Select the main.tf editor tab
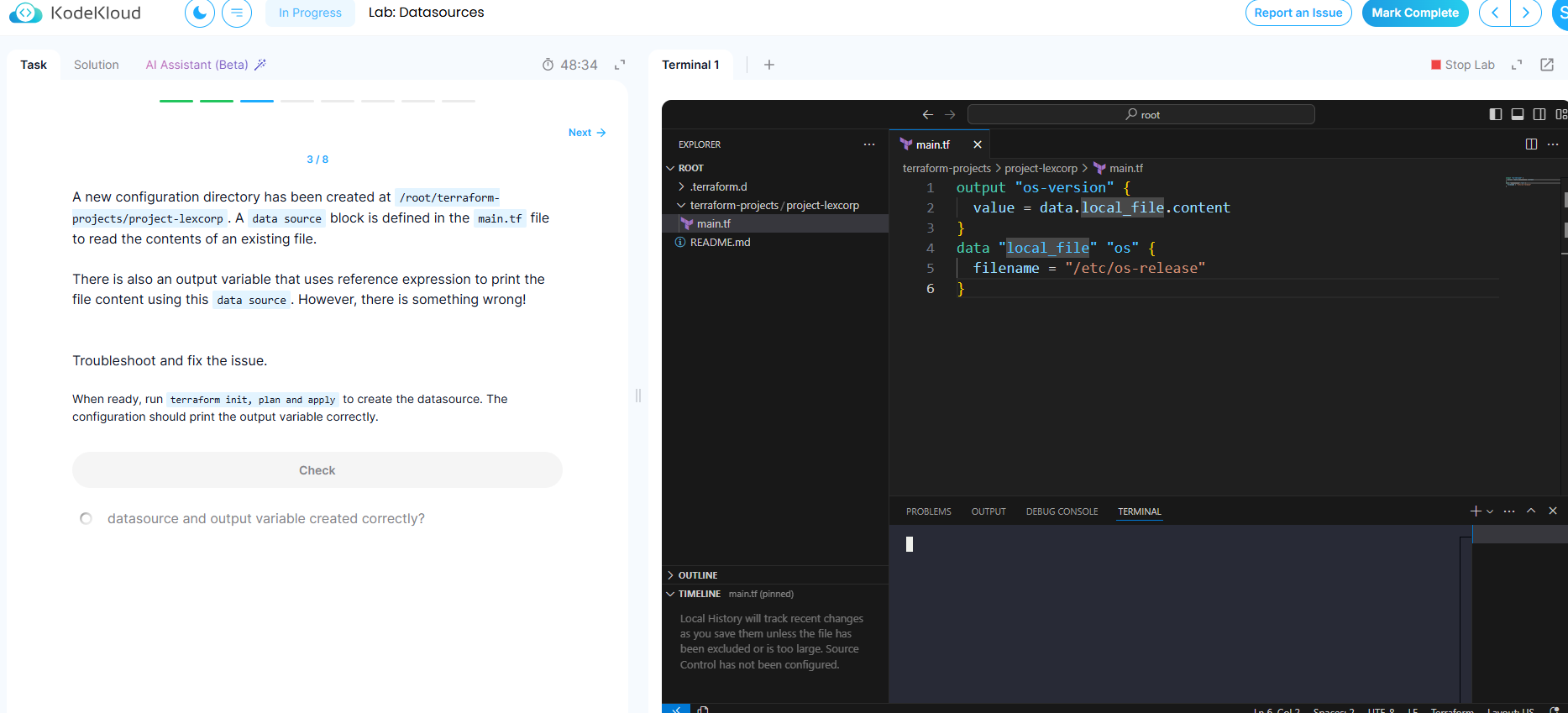Screen dimensions: 1568x713 pyautogui.click(x=932, y=144)
